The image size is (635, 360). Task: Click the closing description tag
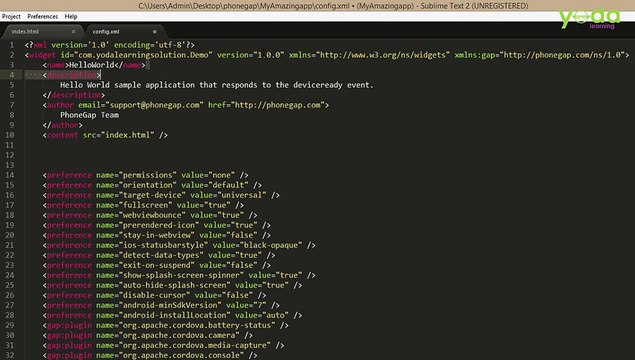click(x=74, y=95)
